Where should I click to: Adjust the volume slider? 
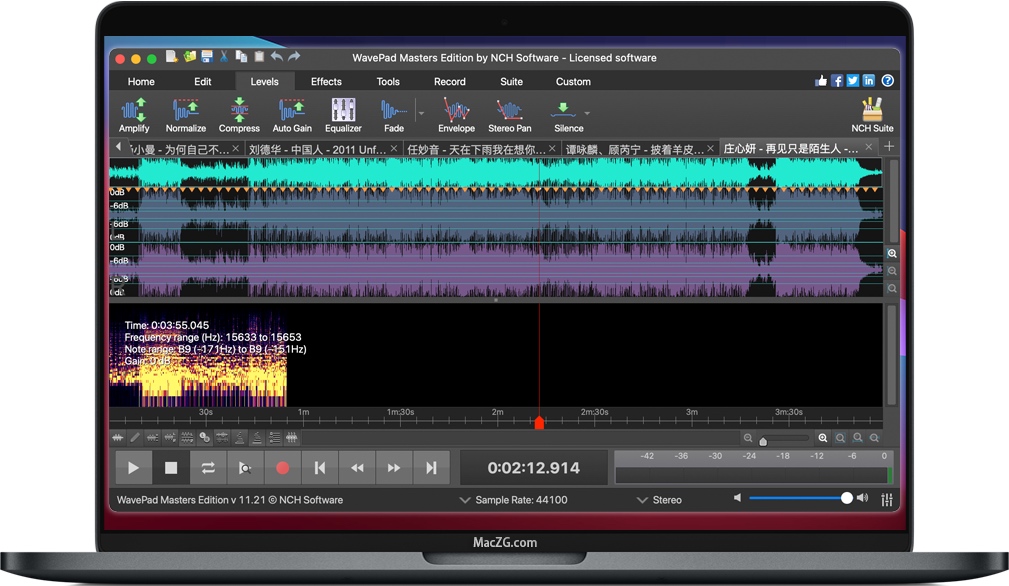[800, 497]
